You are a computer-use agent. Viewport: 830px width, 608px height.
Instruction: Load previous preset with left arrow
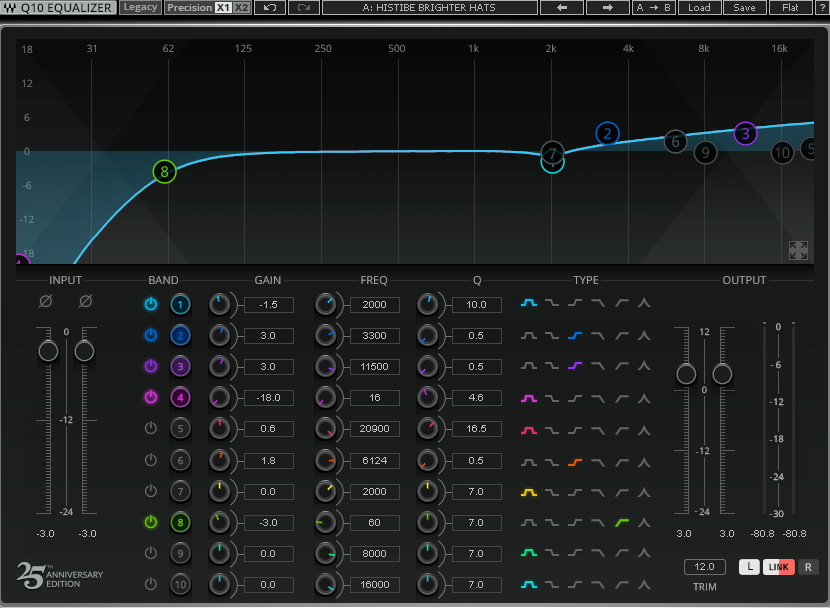[x=562, y=7]
